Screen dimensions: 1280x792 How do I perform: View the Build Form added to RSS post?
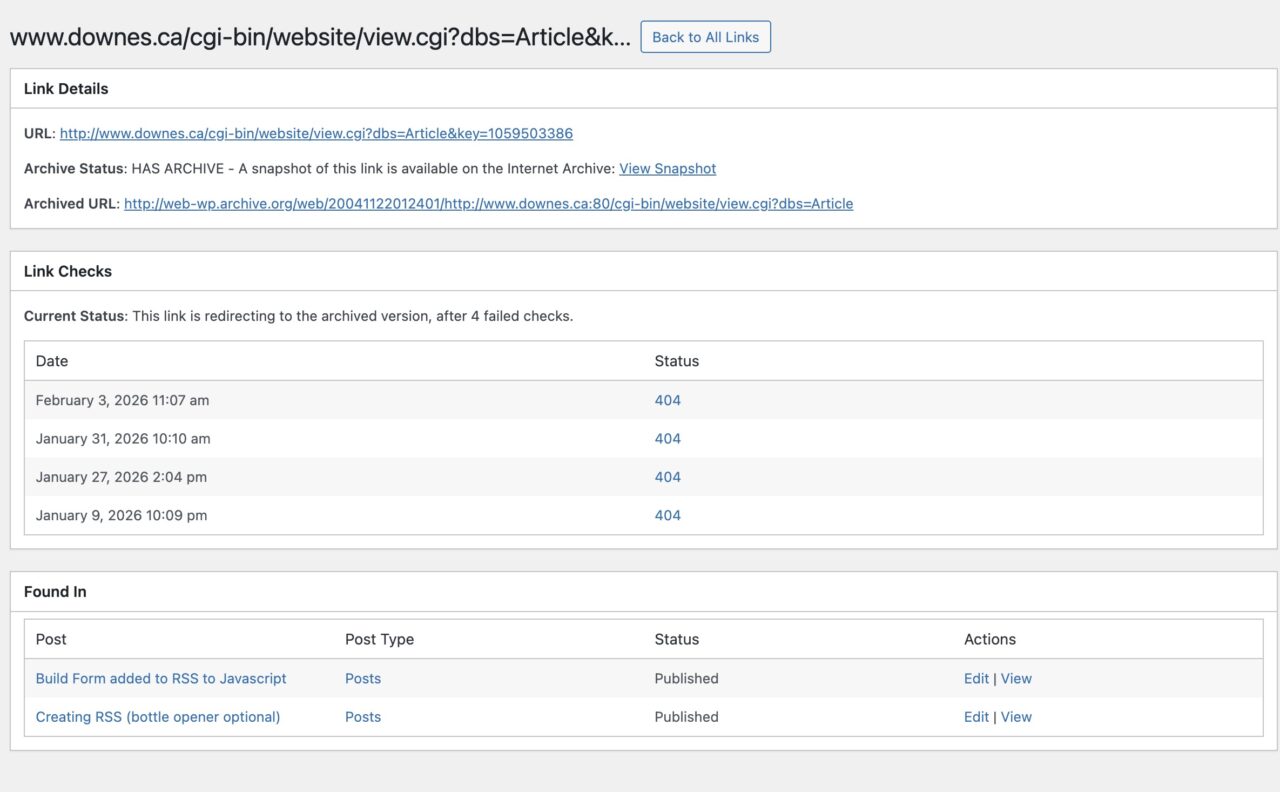1016,678
